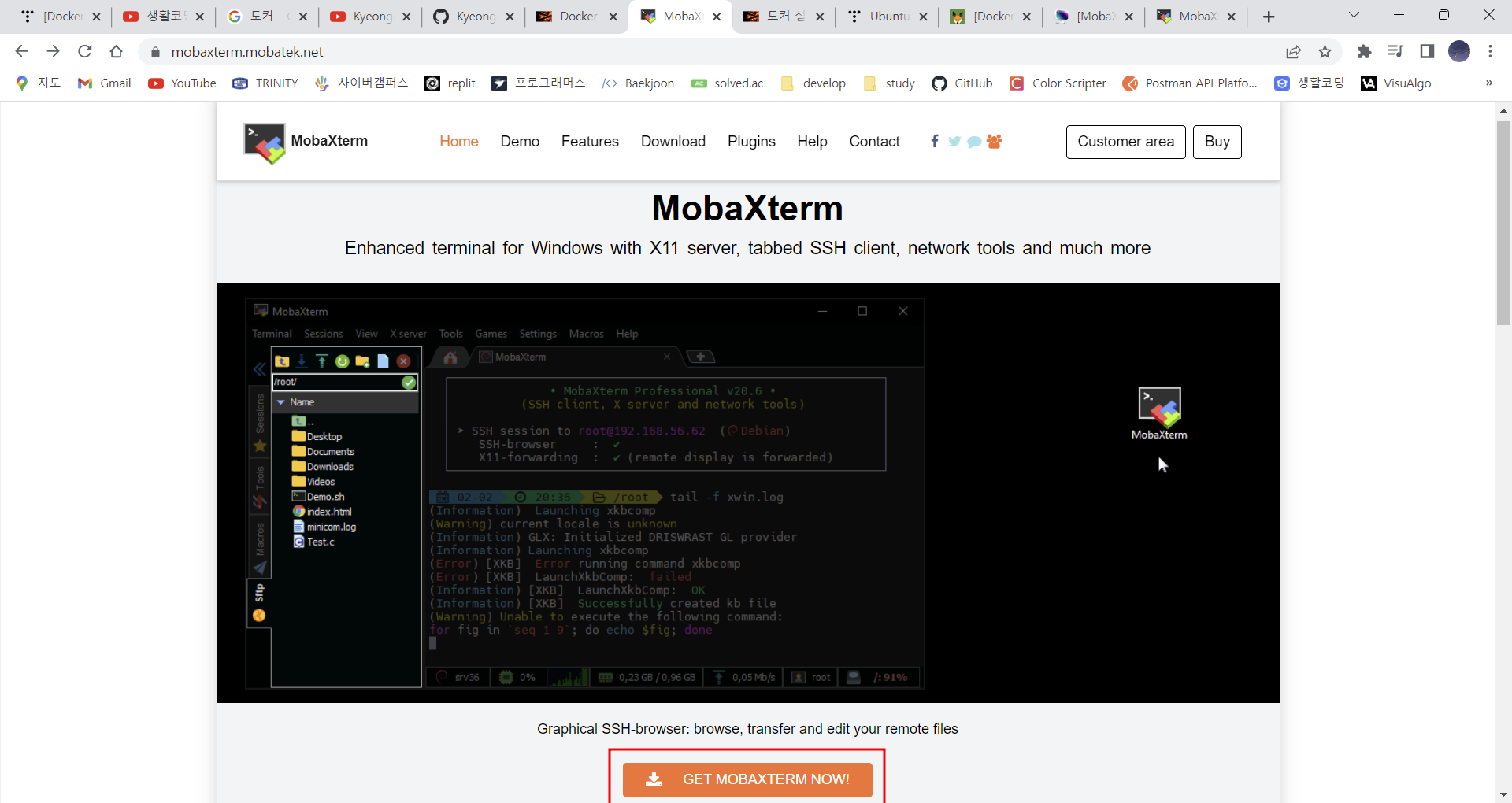Open MobaXterm Facebook icon link
Screen dimensions: 1512x803
[934, 141]
